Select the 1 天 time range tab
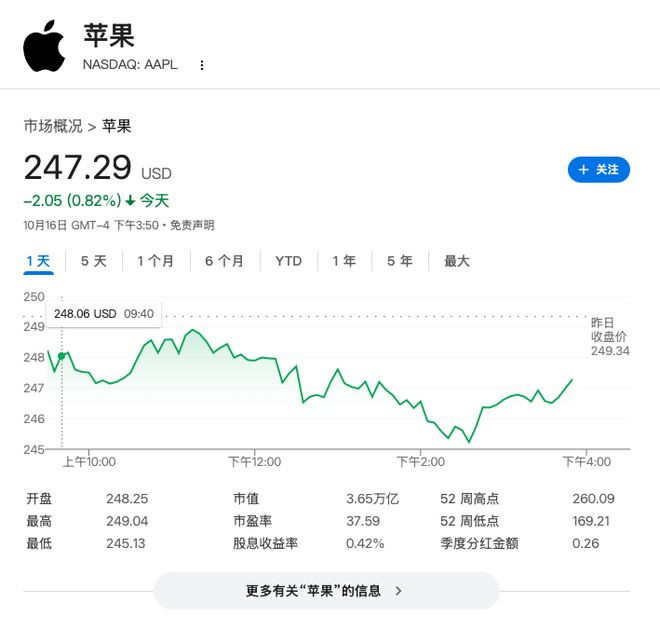Viewport: 660px width, 630px height. click(x=38, y=261)
